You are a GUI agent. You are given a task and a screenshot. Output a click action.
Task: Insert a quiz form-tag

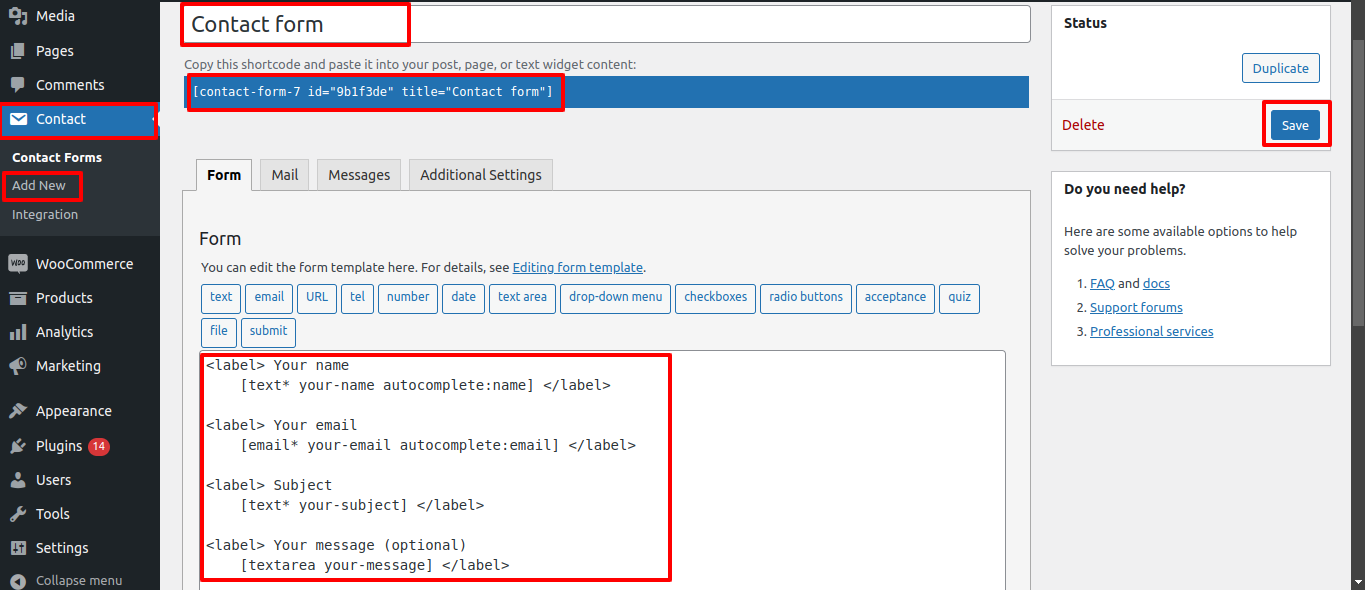coord(960,297)
